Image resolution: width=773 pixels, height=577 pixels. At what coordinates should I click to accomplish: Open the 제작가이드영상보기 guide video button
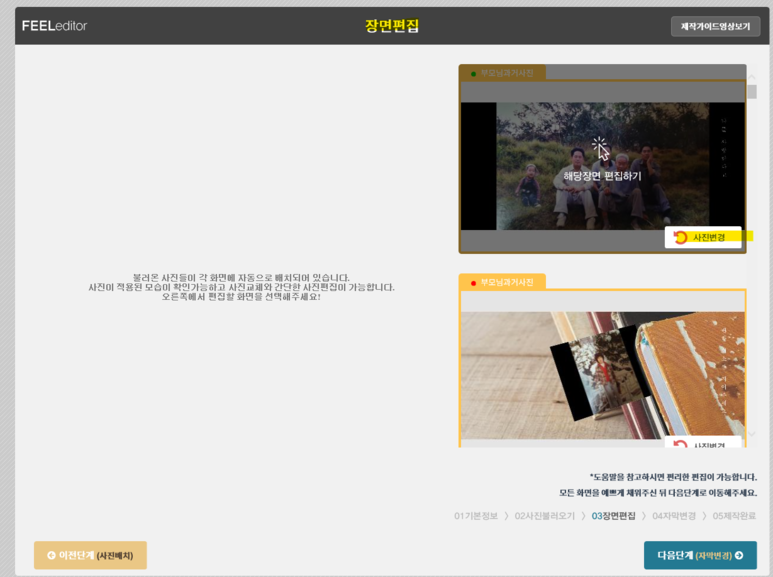[x=715, y=26]
